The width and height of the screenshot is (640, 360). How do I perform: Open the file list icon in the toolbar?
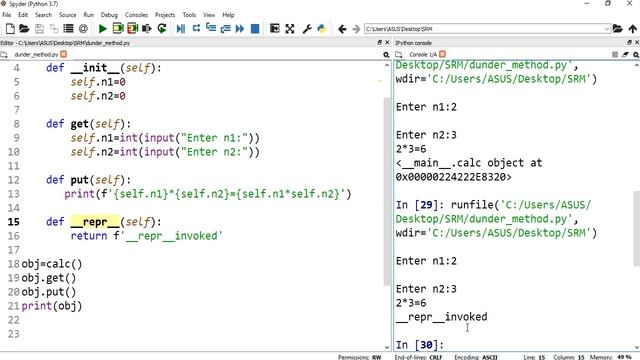68,29
